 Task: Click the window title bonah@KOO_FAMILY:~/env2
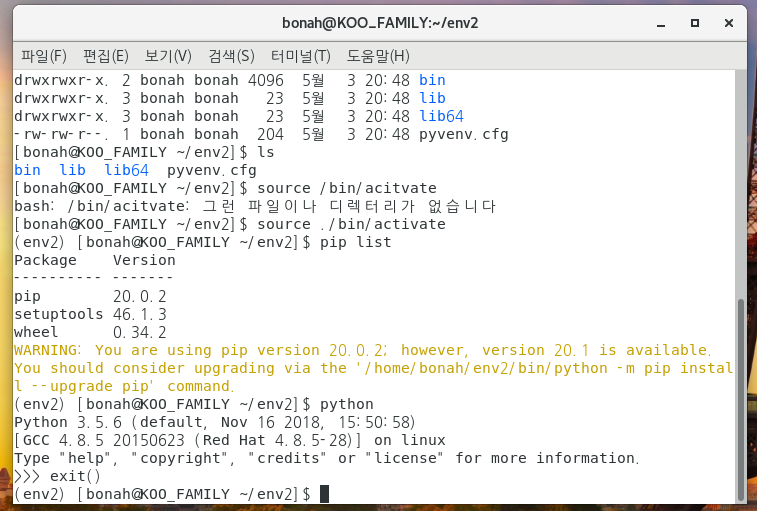click(380, 23)
